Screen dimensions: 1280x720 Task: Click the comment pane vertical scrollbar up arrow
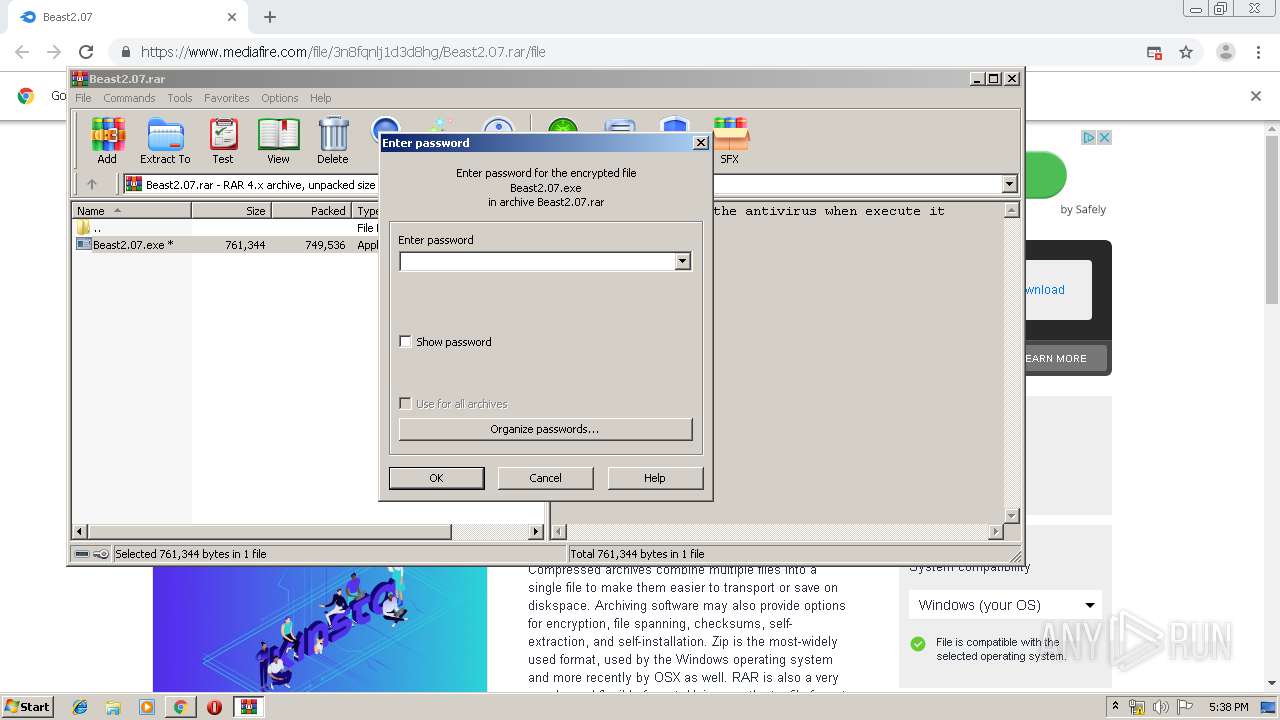pyautogui.click(x=1011, y=211)
